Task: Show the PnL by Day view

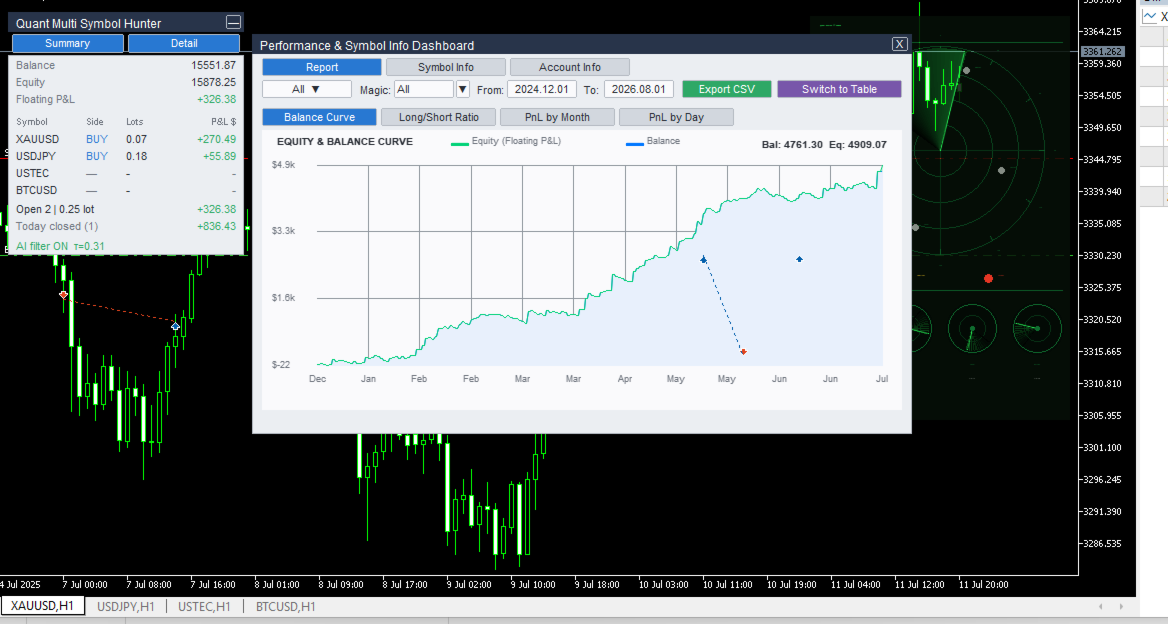Action: 676,117
